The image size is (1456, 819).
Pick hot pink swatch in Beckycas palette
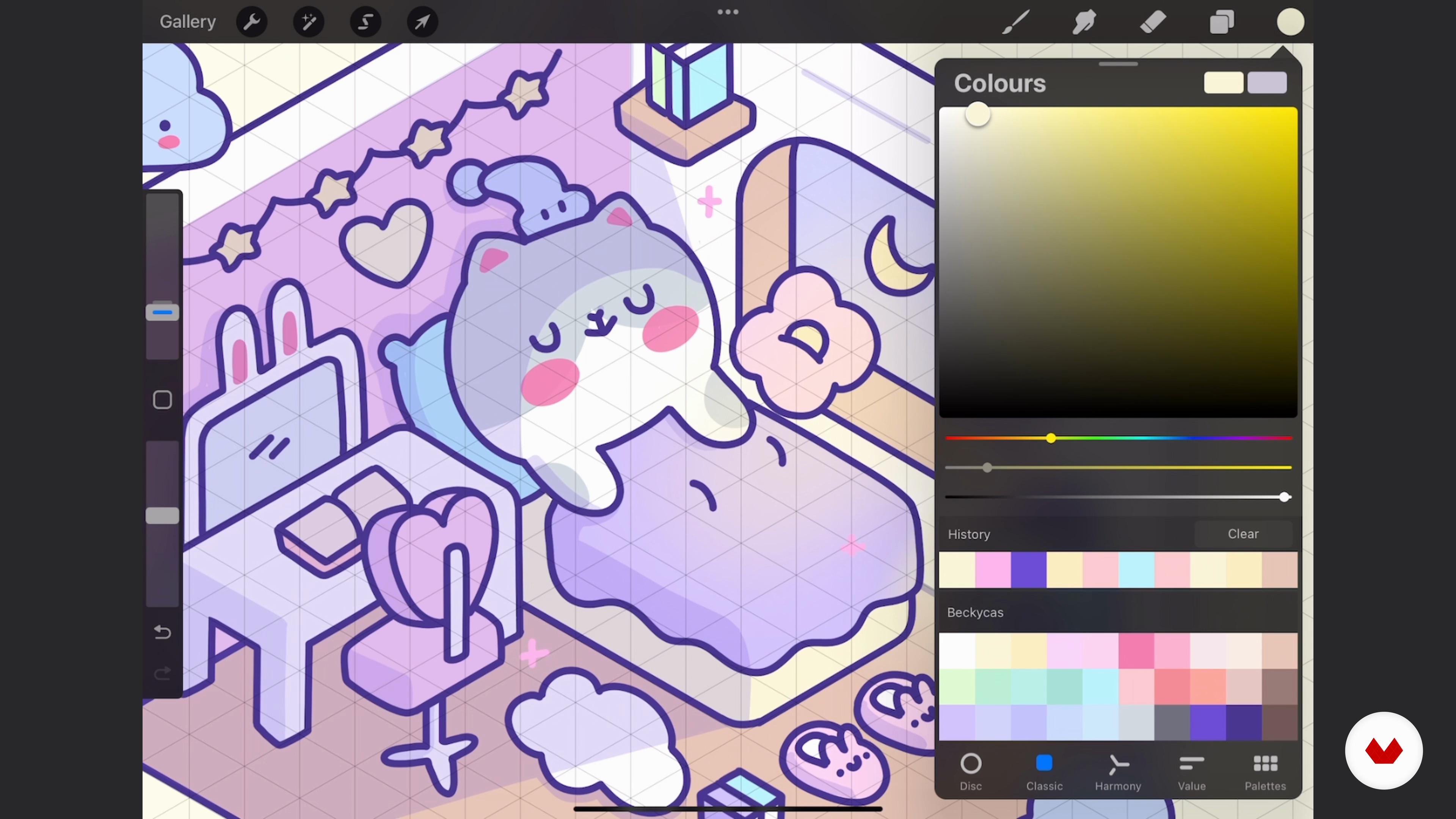(1136, 651)
